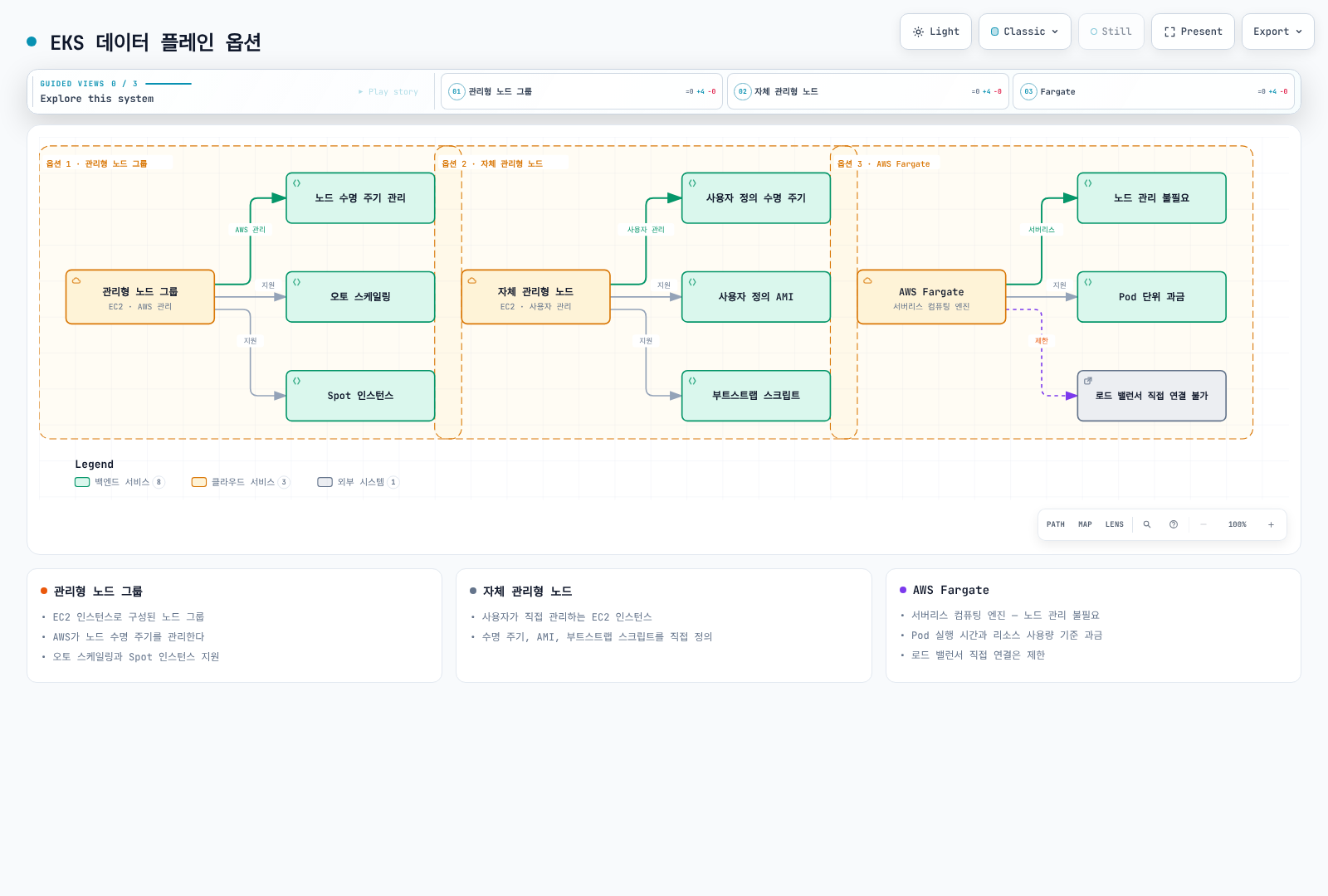Select guided view 자체 관리형 노드
This screenshot has height=896, width=1328.
pyautogui.click(x=868, y=91)
